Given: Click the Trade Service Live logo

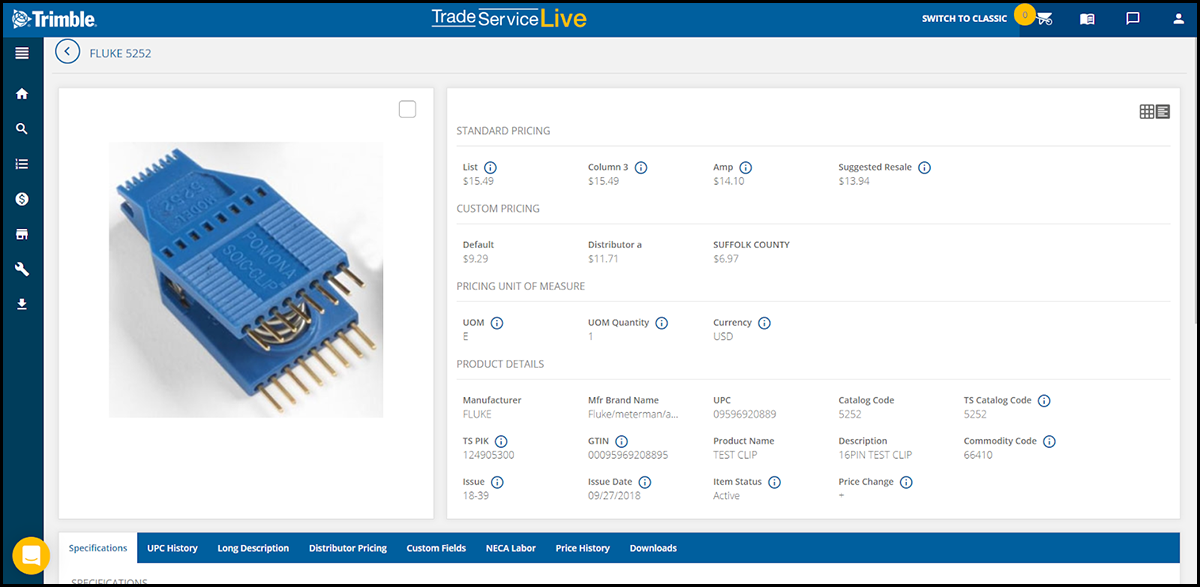Looking at the screenshot, I should (509, 19).
